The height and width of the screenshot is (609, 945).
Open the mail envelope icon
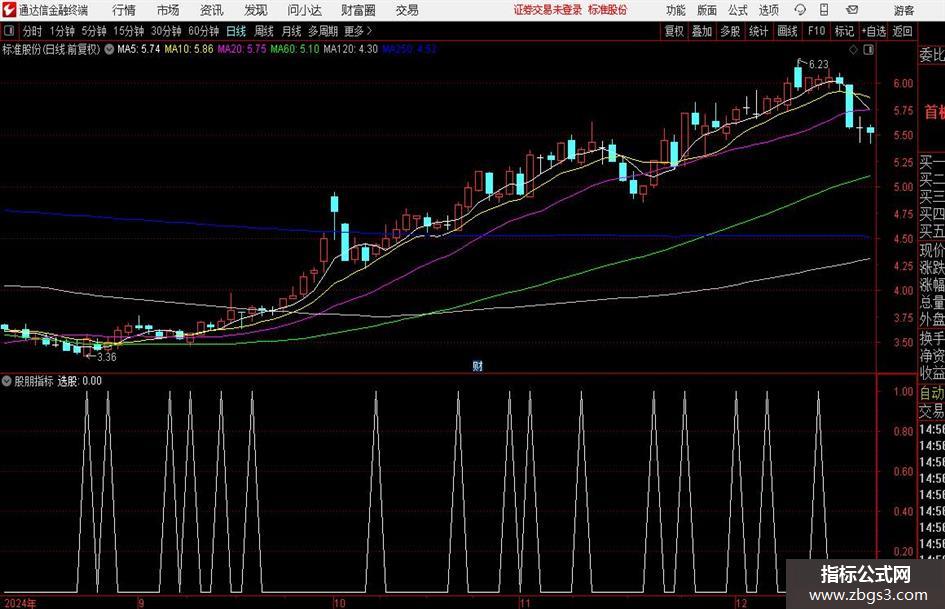(852, 10)
